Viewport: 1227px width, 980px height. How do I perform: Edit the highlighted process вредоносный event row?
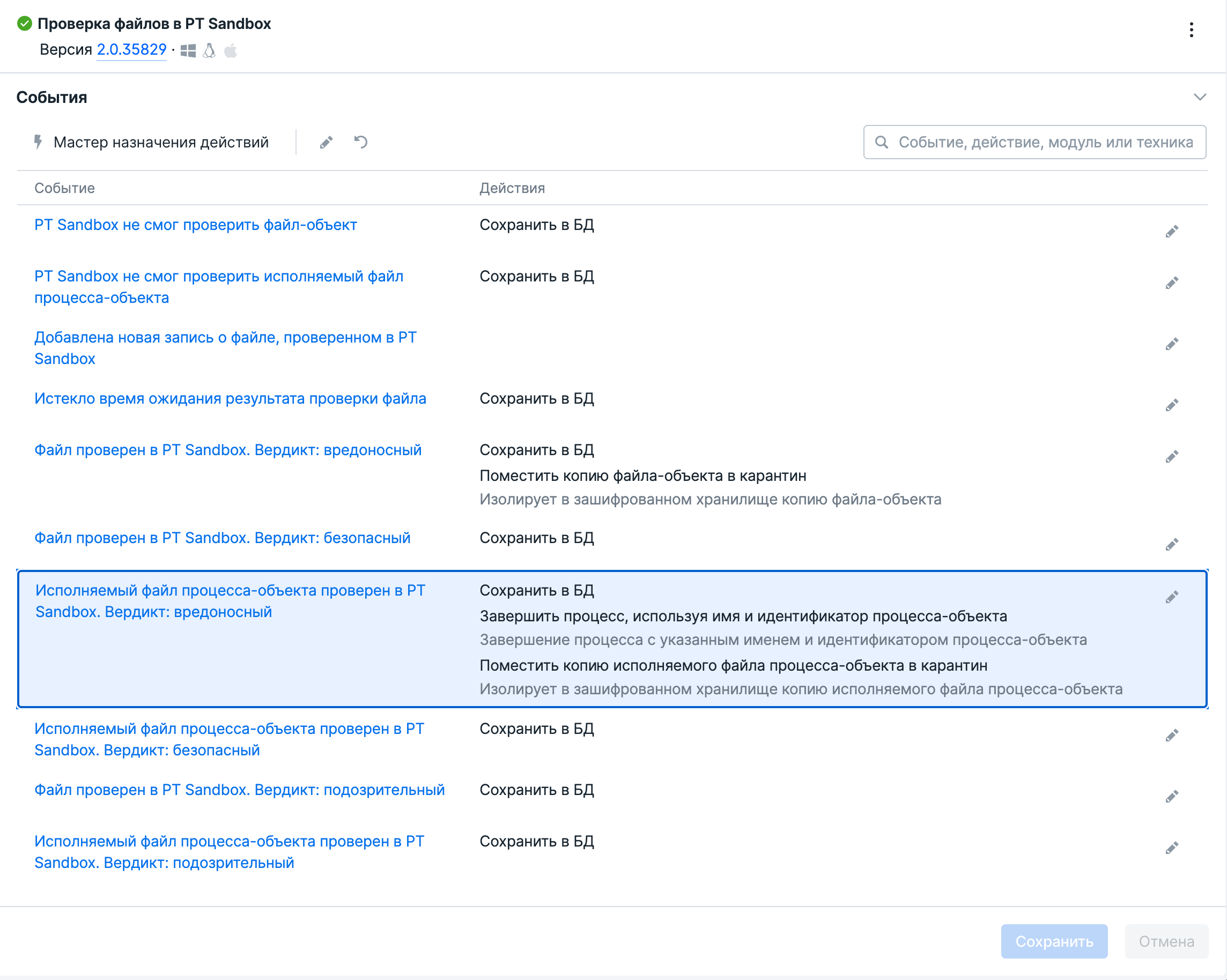(1171, 597)
